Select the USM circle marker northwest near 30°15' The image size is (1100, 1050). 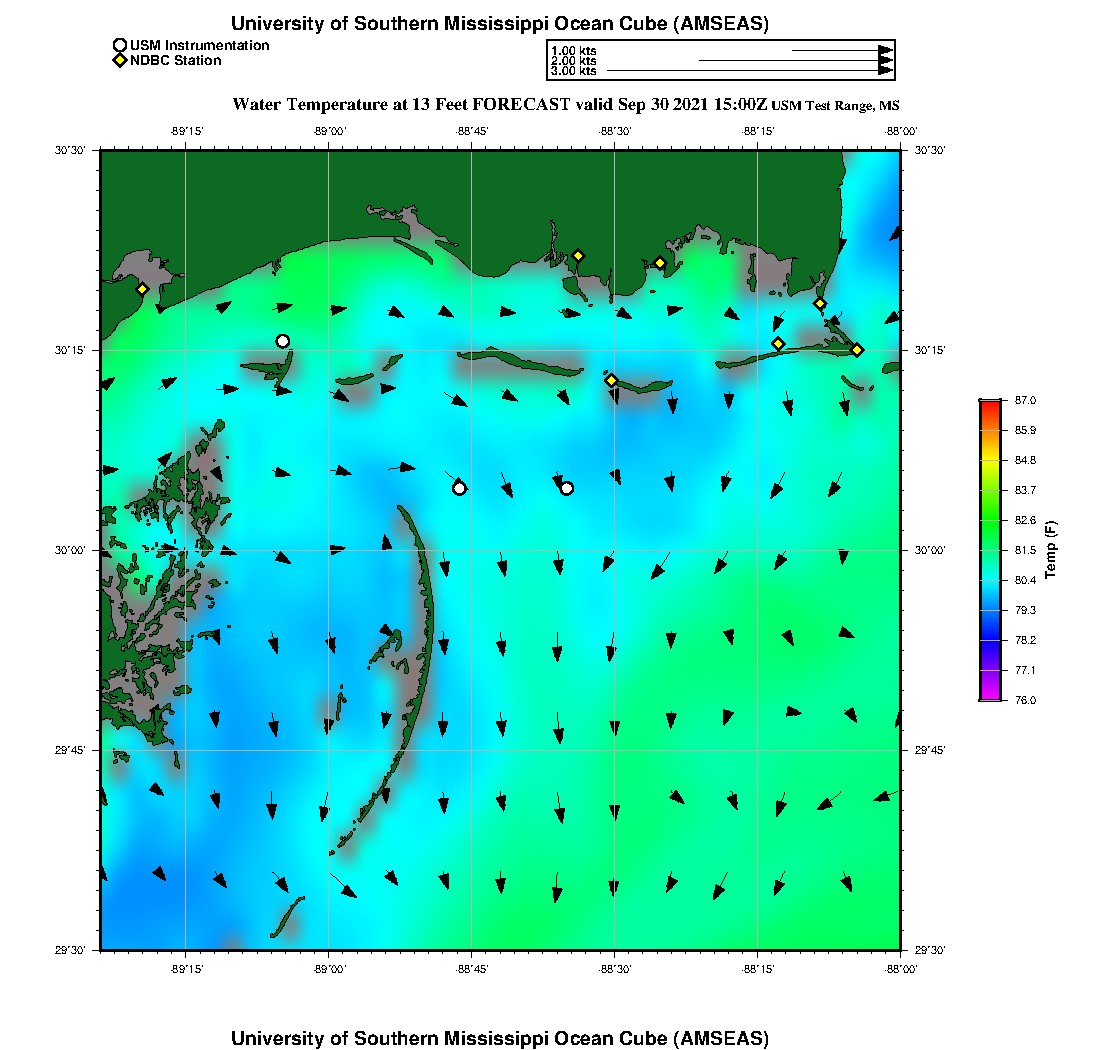283,341
